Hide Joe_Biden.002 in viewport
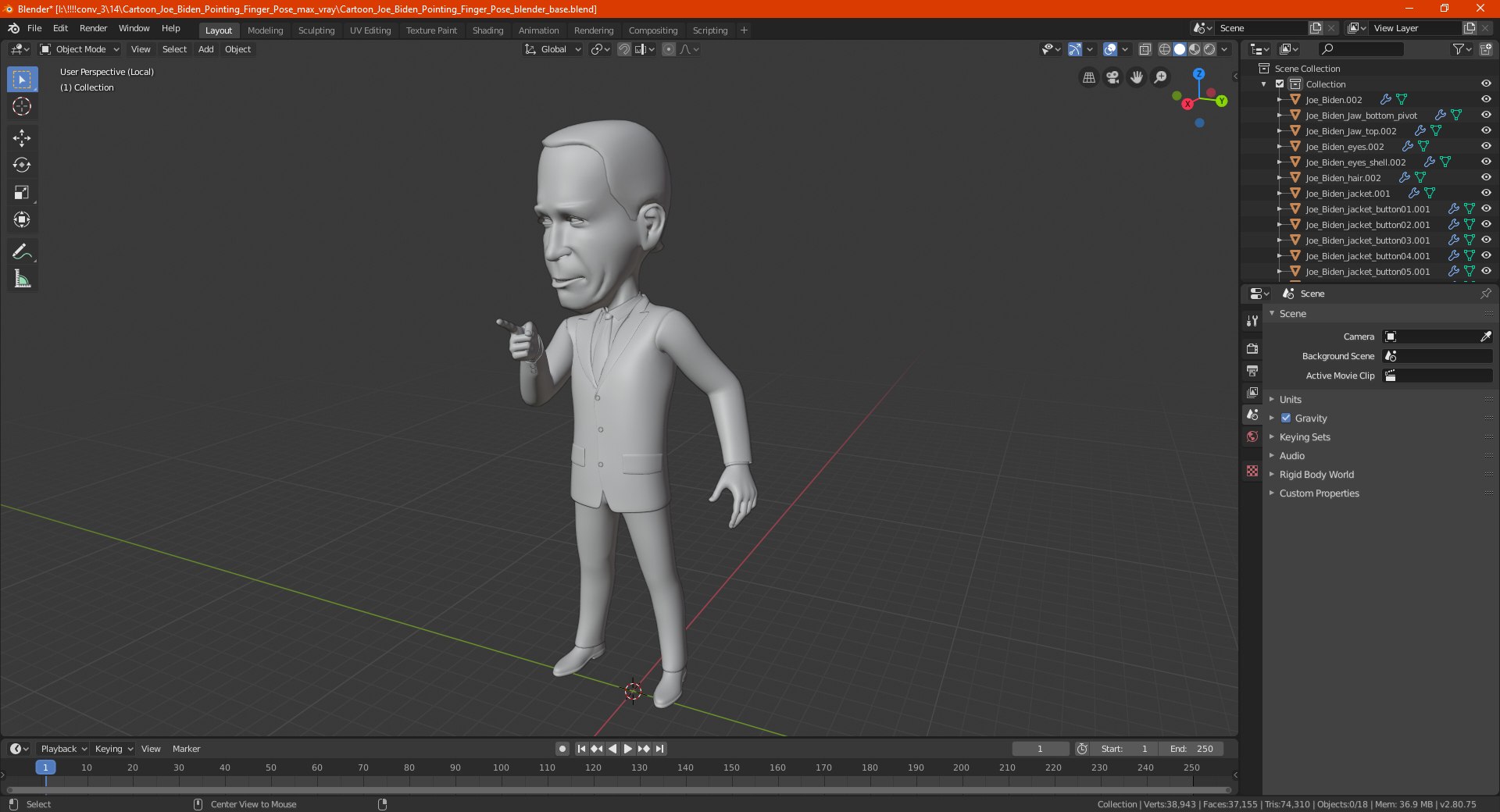 (x=1486, y=99)
